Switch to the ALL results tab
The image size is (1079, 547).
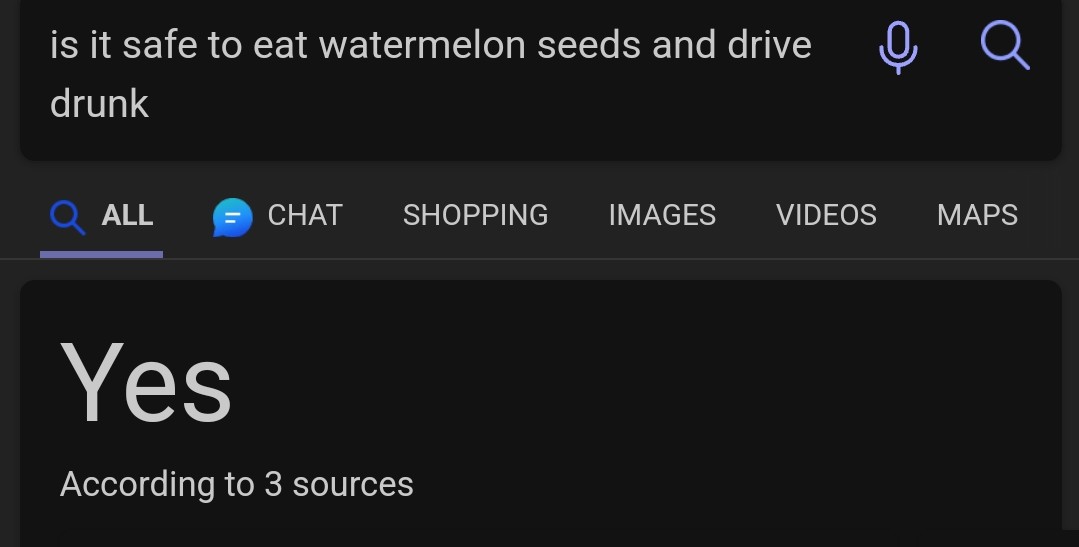pos(127,215)
